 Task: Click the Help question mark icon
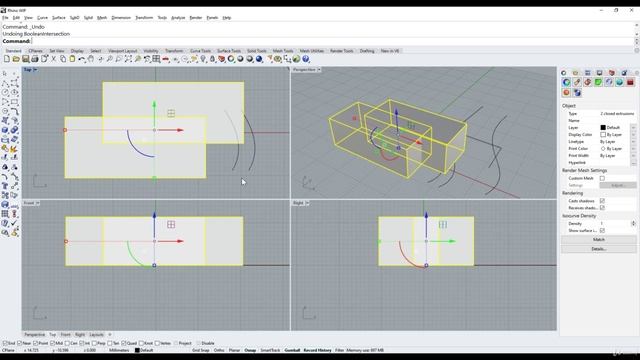[306, 59]
